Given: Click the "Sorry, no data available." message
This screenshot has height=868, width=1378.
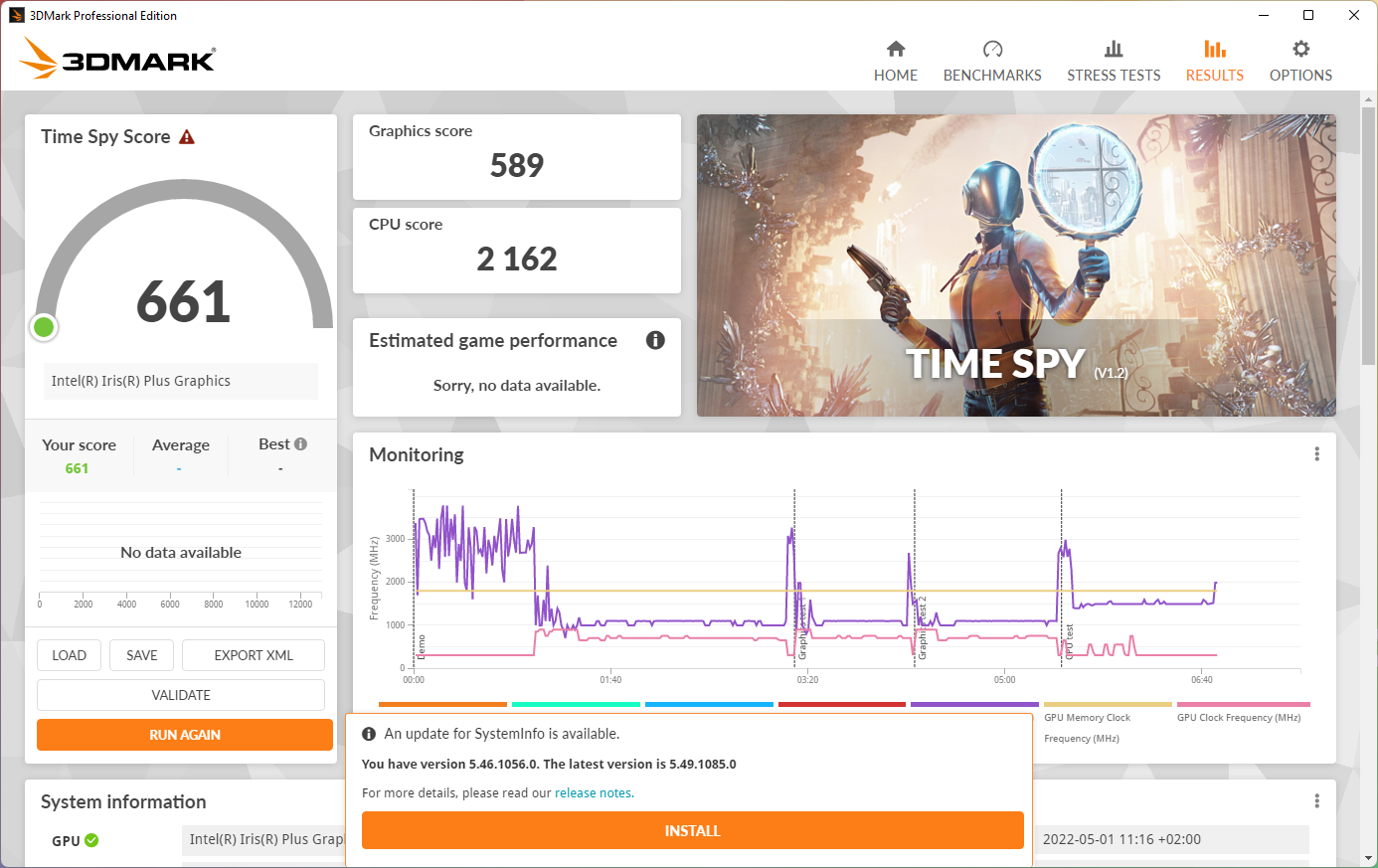Looking at the screenshot, I should point(517,386).
